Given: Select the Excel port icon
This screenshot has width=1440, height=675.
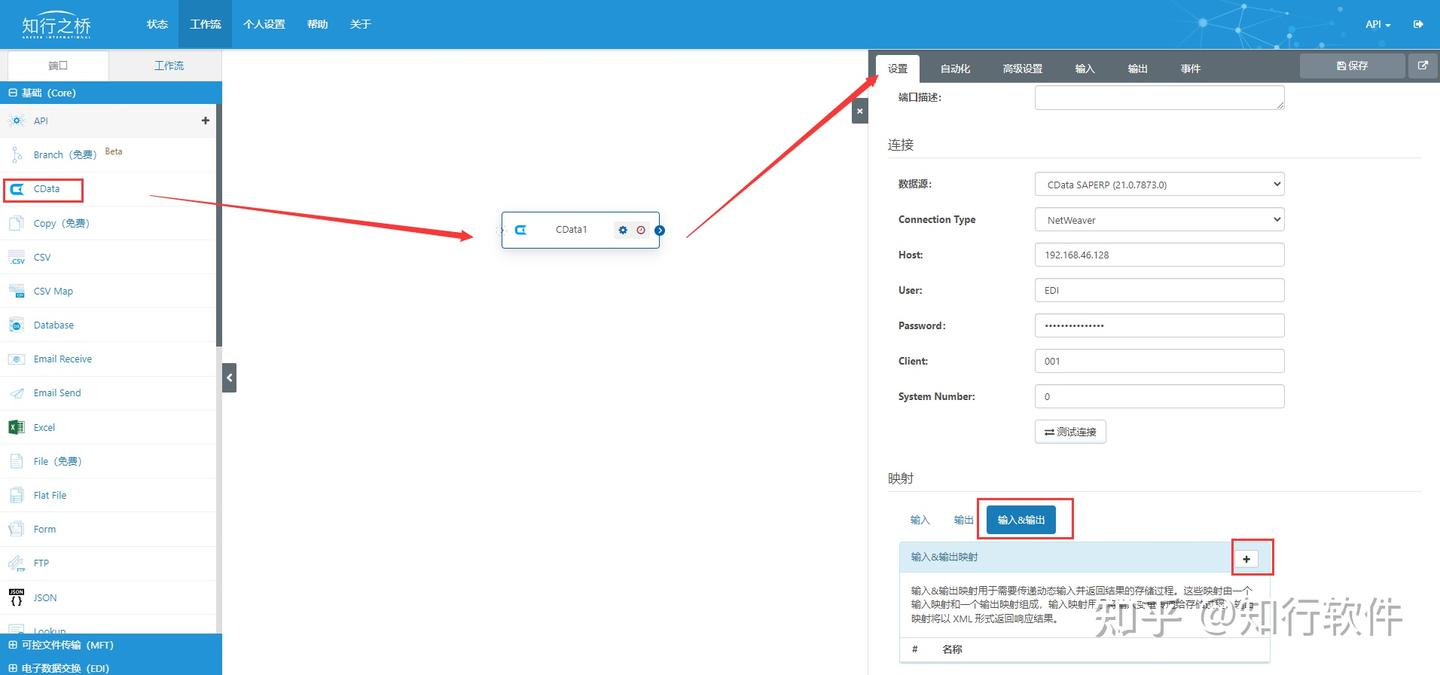Looking at the screenshot, I should pyautogui.click(x=16, y=427).
